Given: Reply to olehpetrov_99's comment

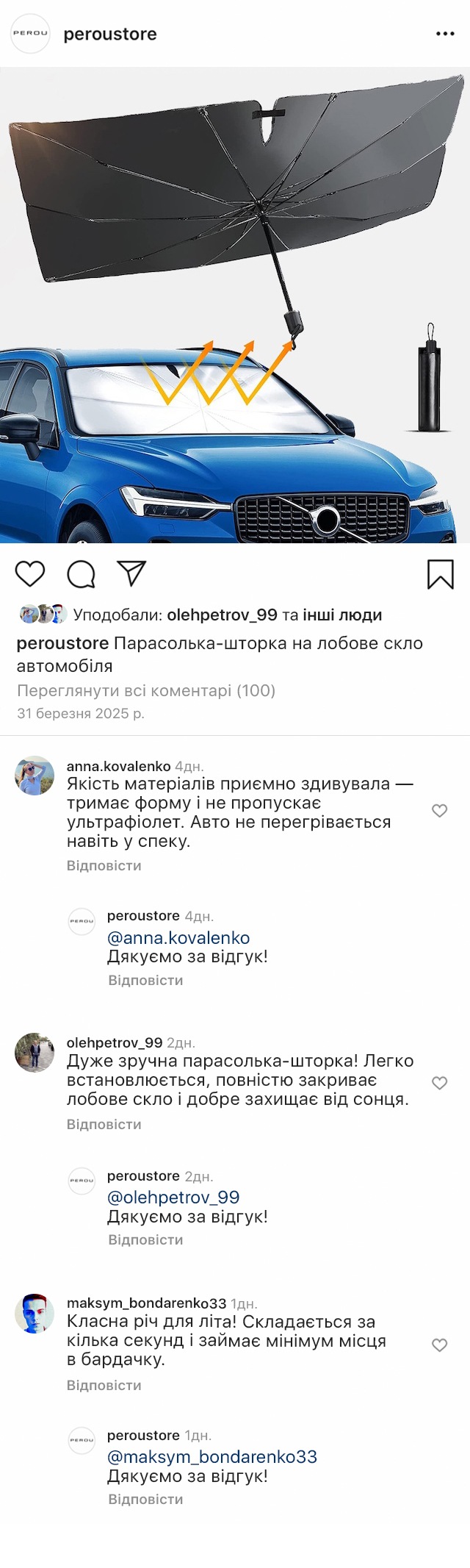Looking at the screenshot, I should point(104,1124).
